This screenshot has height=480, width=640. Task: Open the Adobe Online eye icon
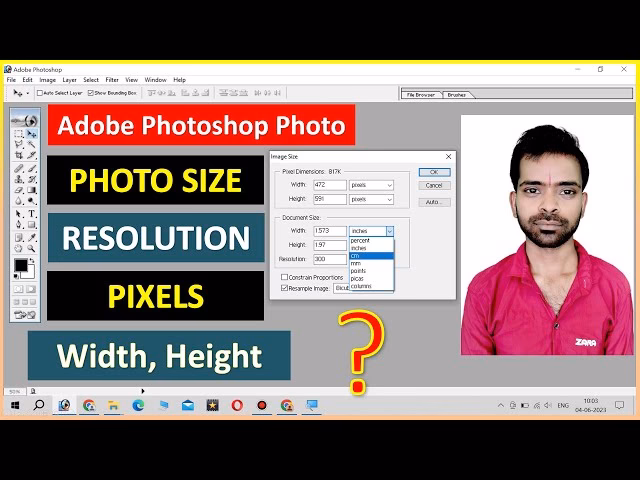tap(25, 120)
